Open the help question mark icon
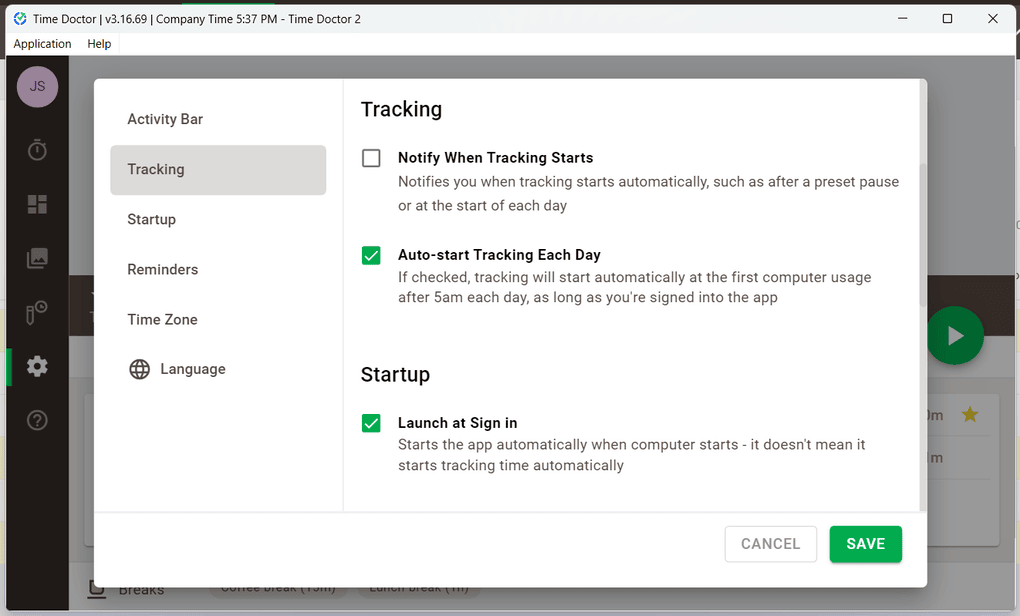The height and width of the screenshot is (616, 1020). pos(37,420)
